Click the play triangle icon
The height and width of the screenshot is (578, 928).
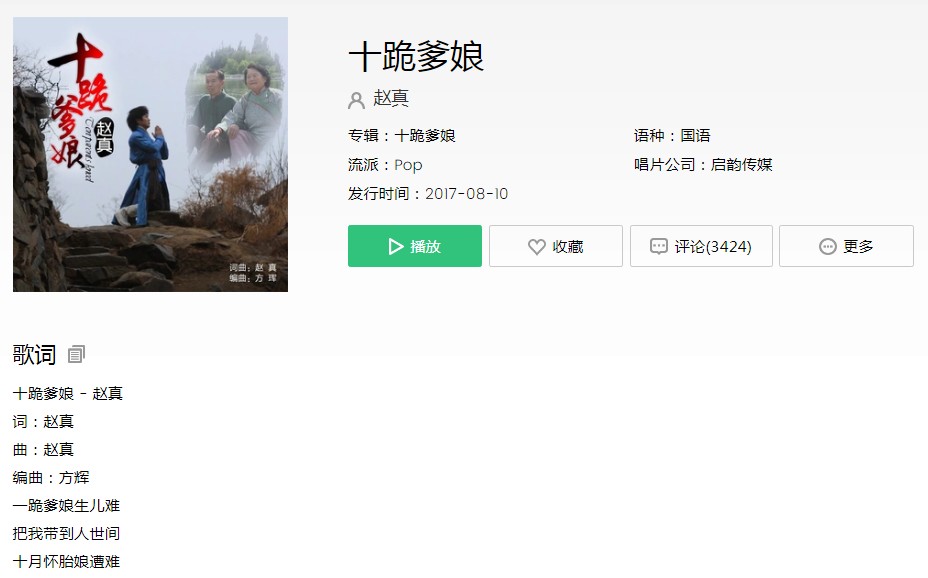[x=395, y=247]
